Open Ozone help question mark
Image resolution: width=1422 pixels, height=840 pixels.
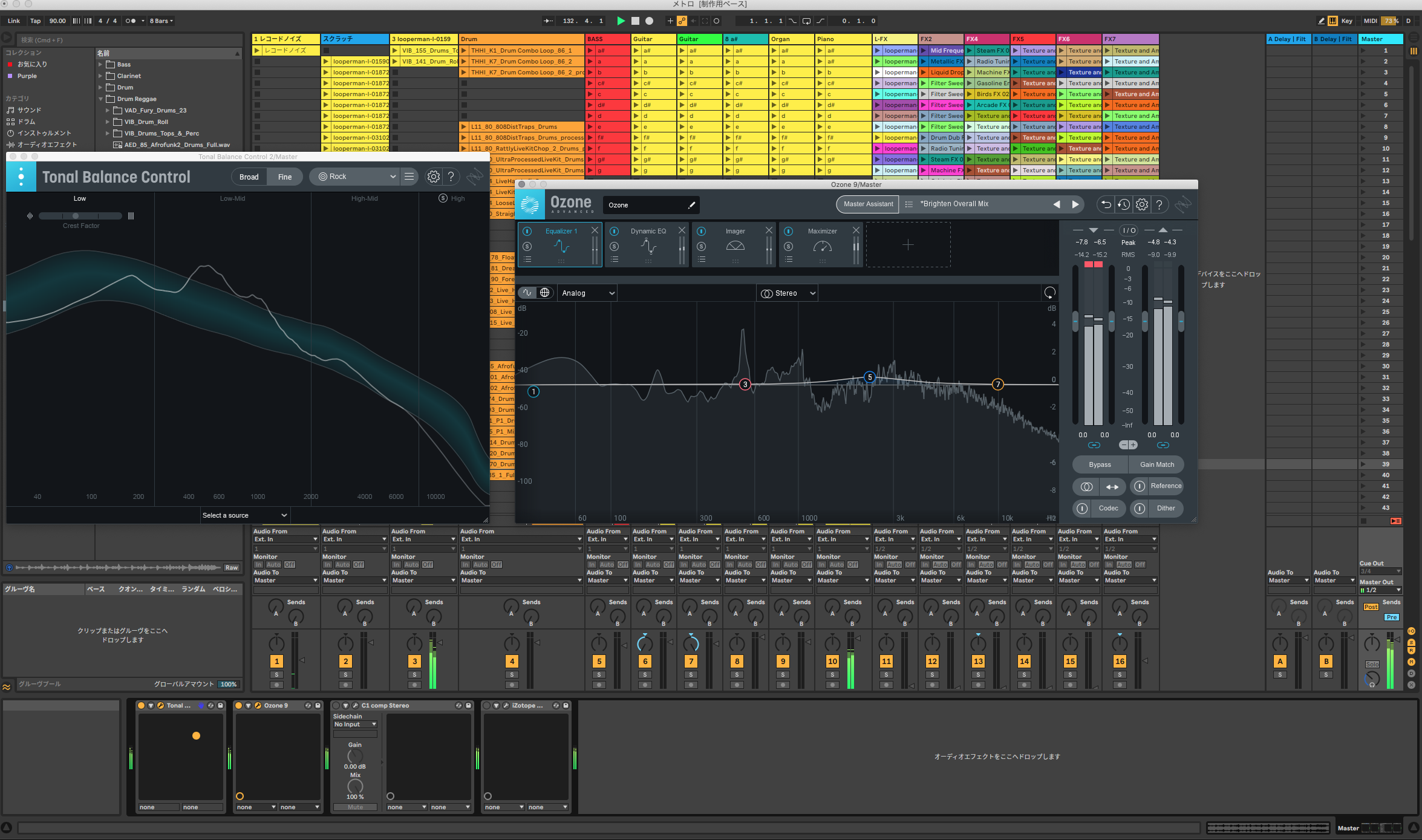click(x=1159, y=204)
